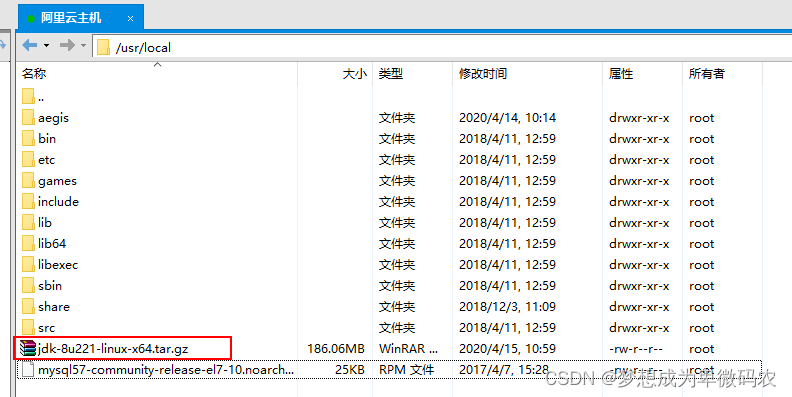
Task: Select the lib folder icon
Action: [x=28, y=223]
